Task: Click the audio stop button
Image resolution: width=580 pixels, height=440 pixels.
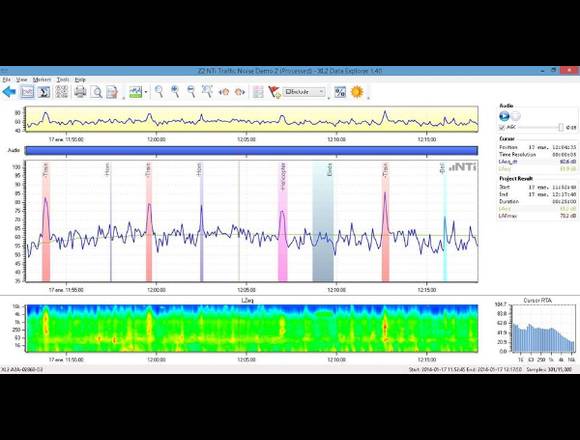Action: [516, 116]
